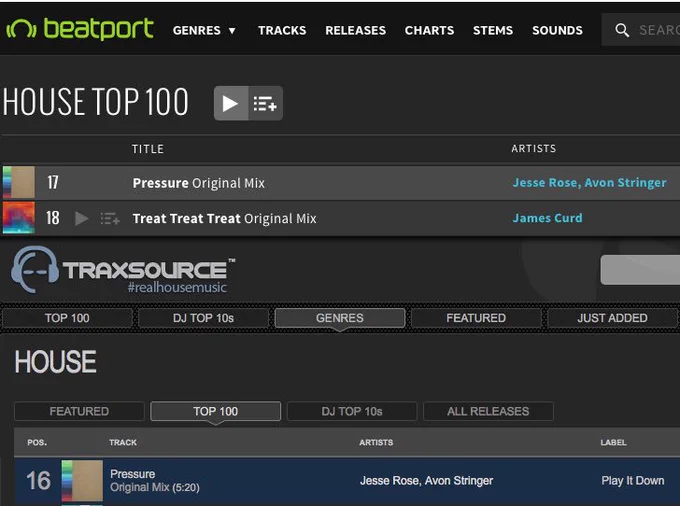Click the search magnifier icon
The image size is (680, 506).
pos(622,30)
